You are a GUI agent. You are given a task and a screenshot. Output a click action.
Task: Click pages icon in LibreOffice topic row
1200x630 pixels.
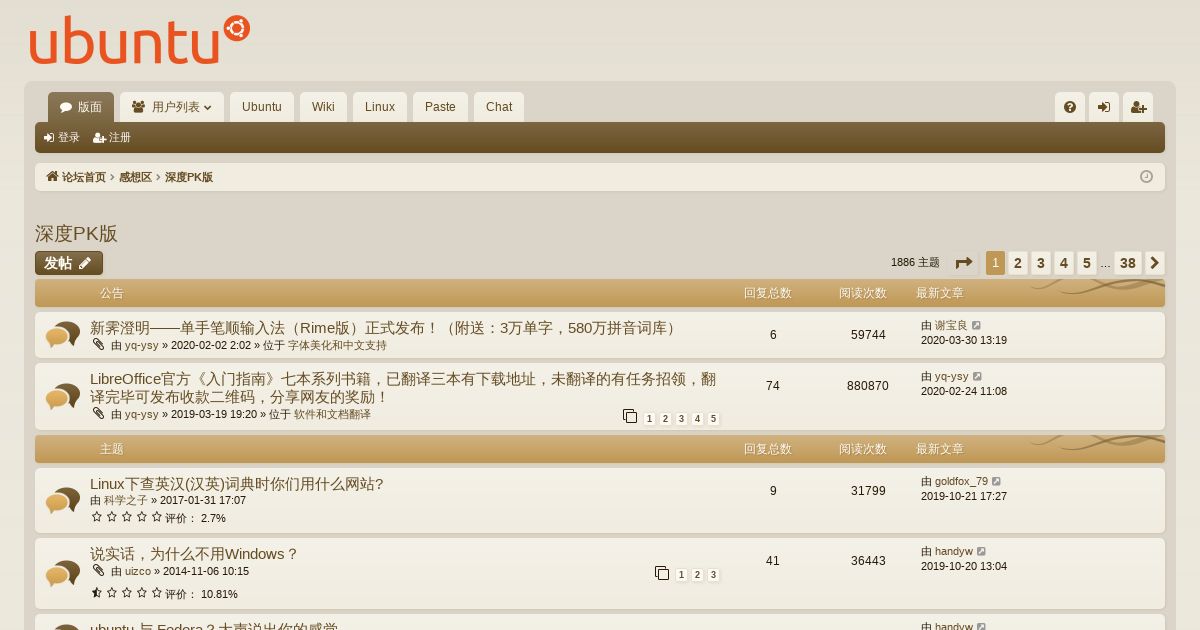click(630, 416)
